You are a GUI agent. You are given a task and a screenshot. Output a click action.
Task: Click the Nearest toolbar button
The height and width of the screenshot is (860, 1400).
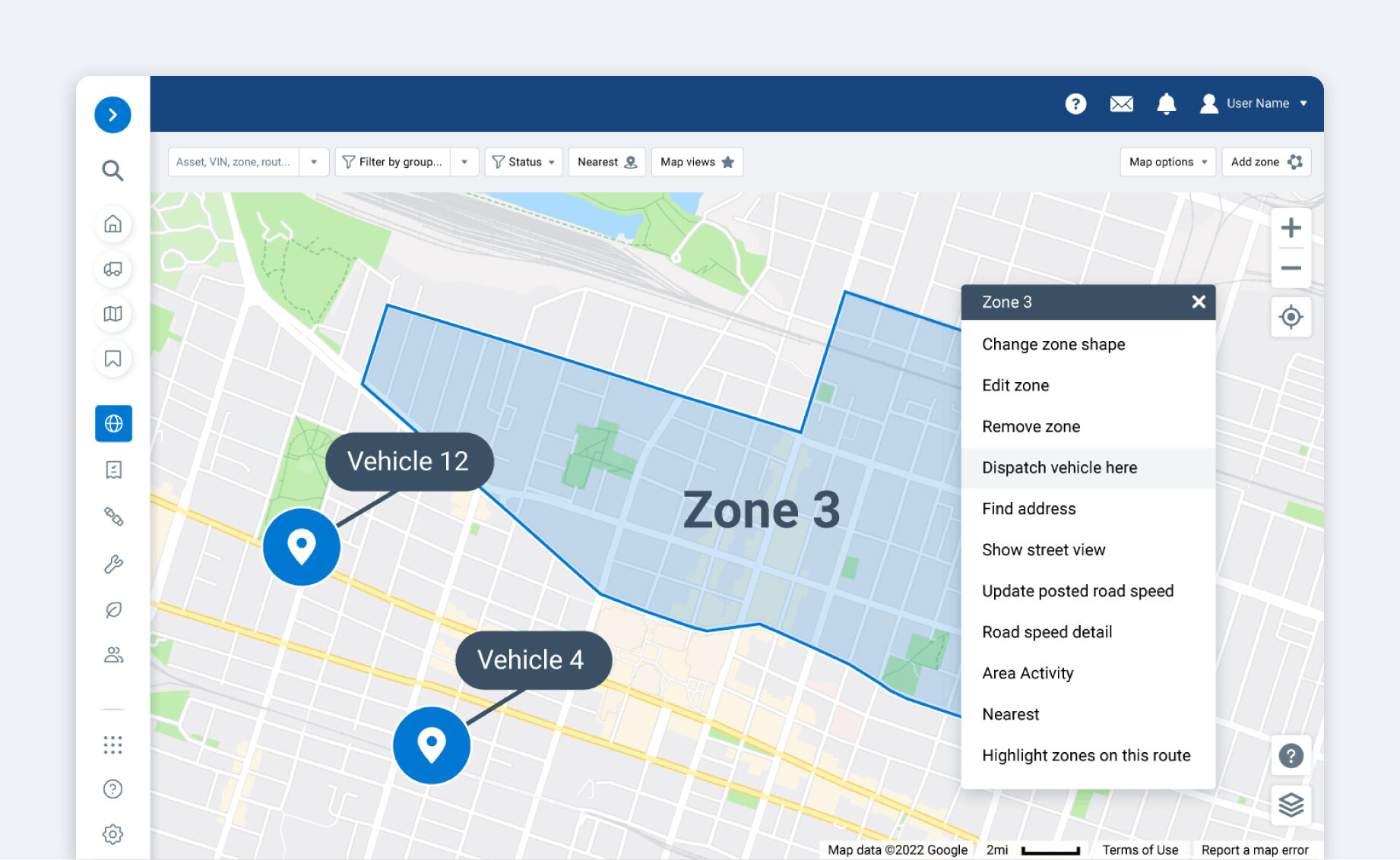tap(607, 162)
